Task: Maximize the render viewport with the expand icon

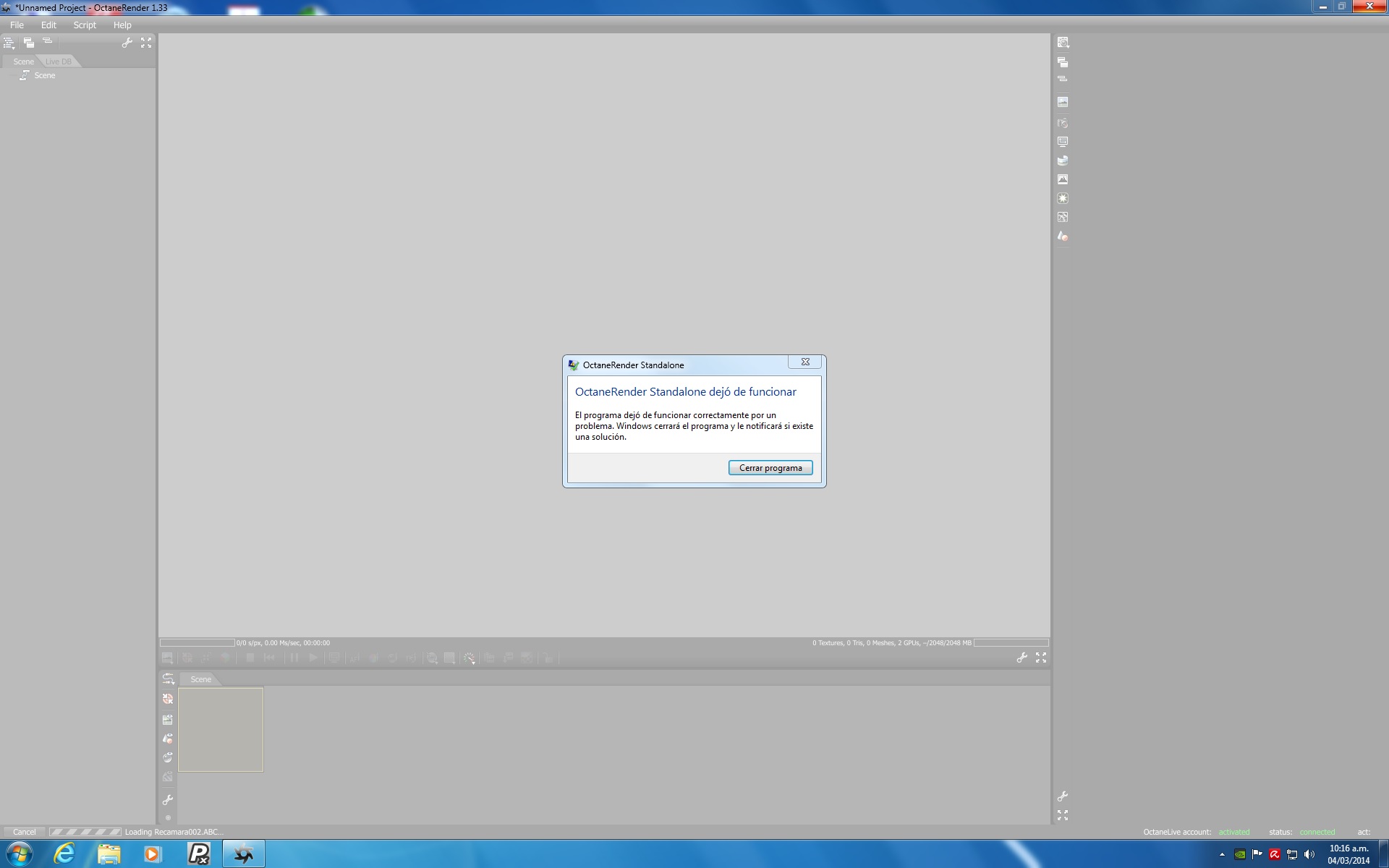Action: pyautogui.click(x=1041, y=658)
